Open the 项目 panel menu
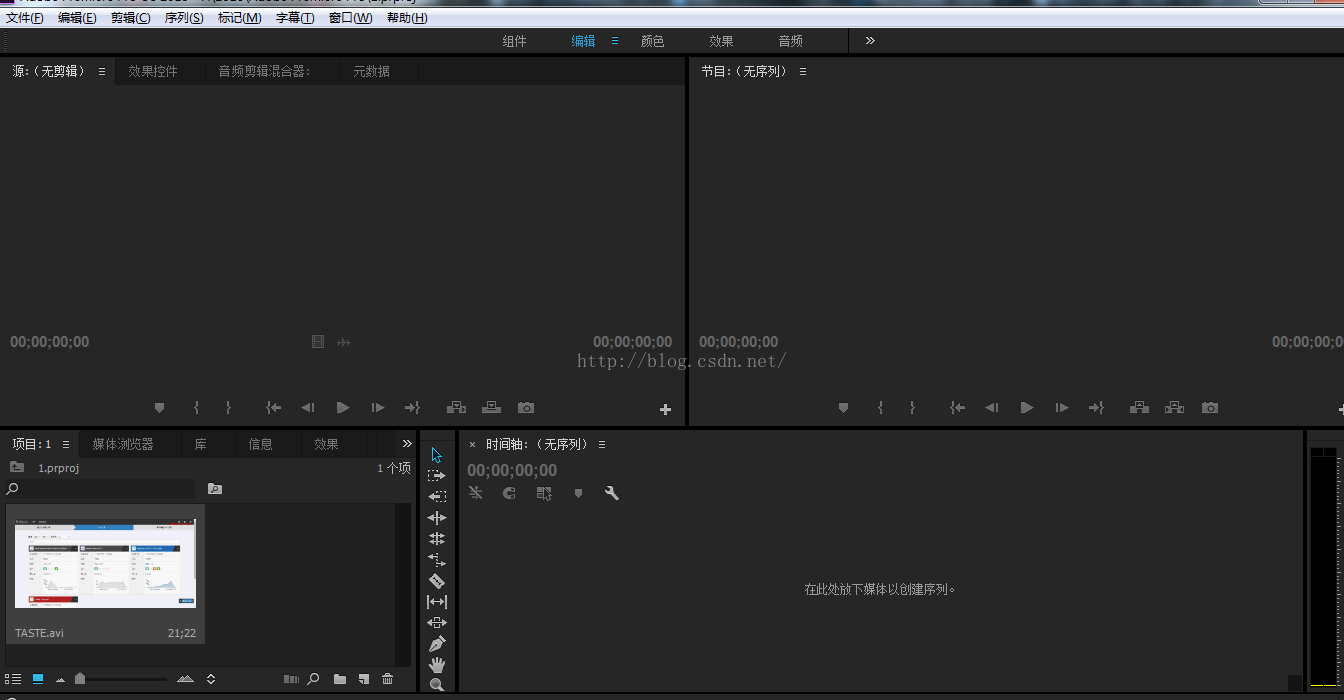 coord(66,444)
